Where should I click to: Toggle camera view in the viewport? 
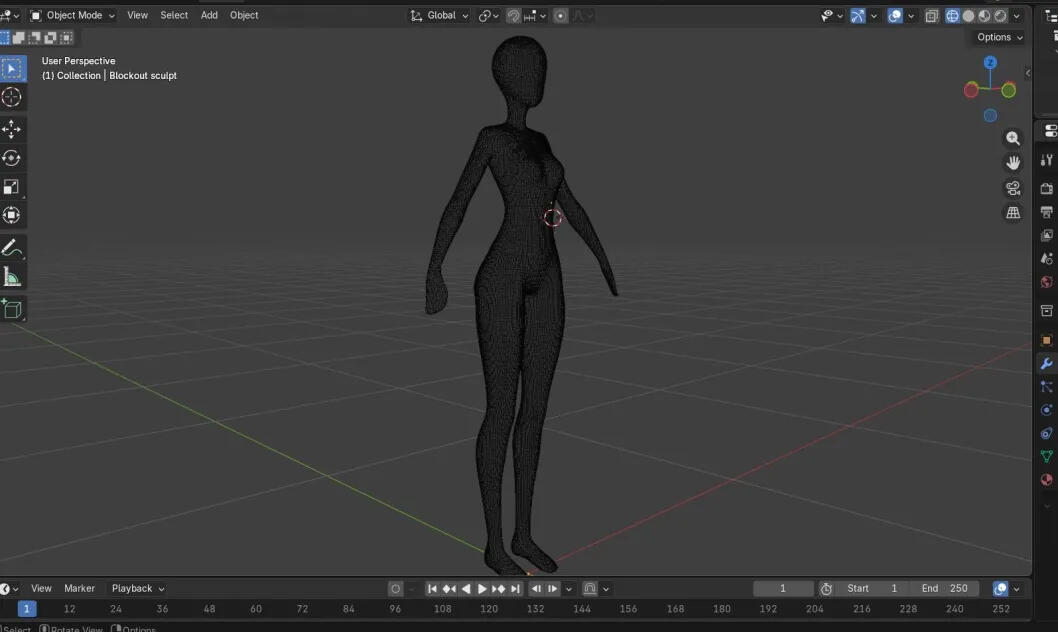click(1013, 188)
